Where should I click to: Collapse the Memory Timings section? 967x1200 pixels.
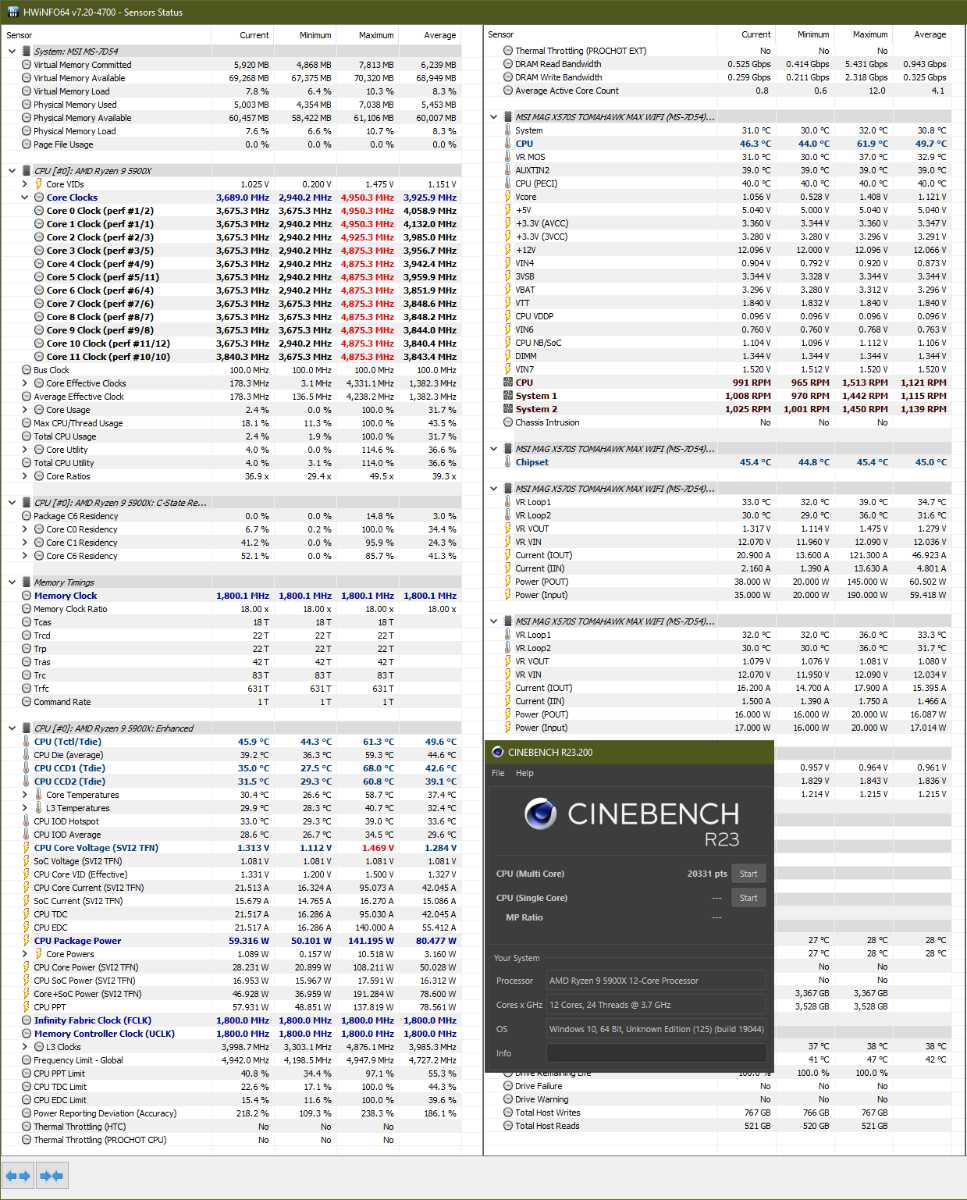11,582
